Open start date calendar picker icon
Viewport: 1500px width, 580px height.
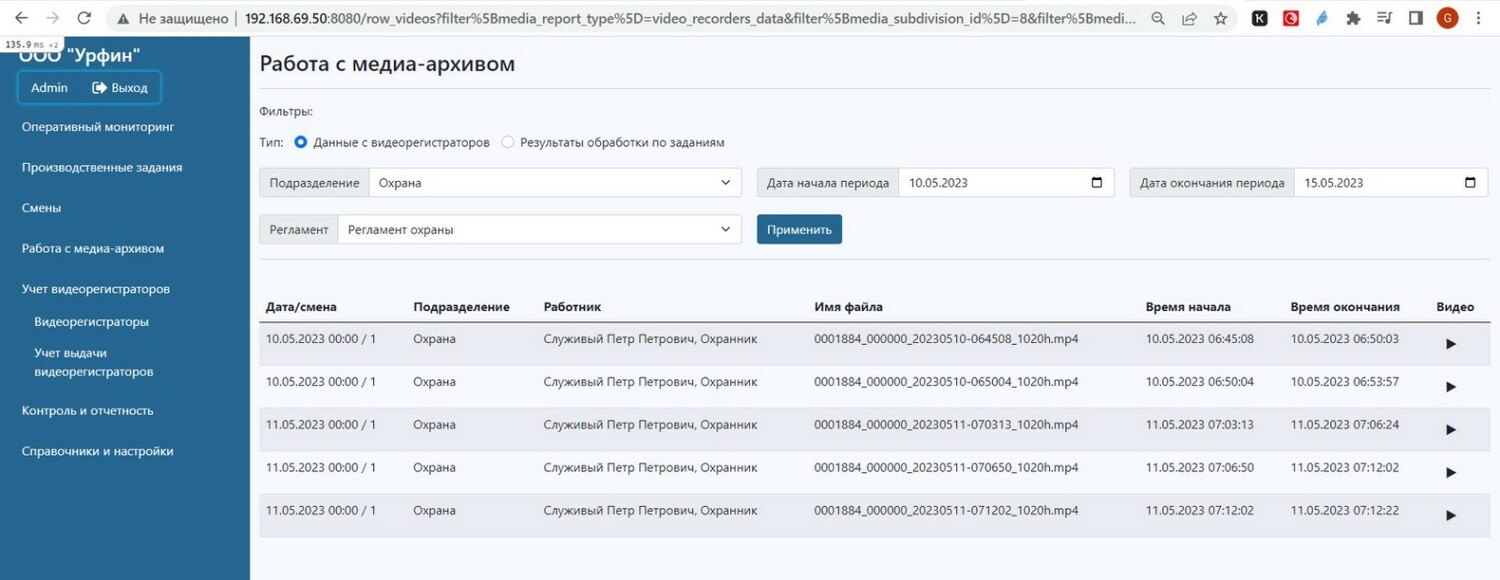pyautogui.click(x=1097, y=183)
